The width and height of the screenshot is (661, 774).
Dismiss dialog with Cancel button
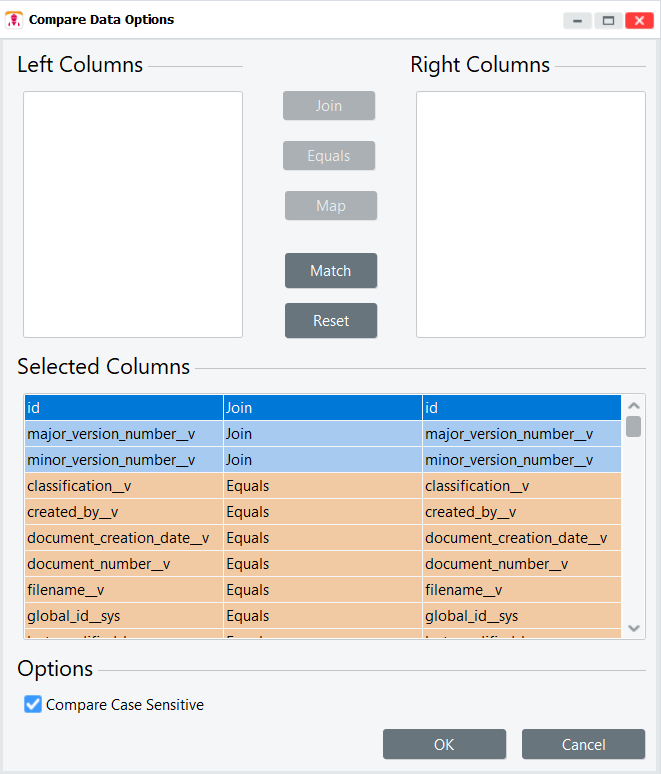click(583, 744)
